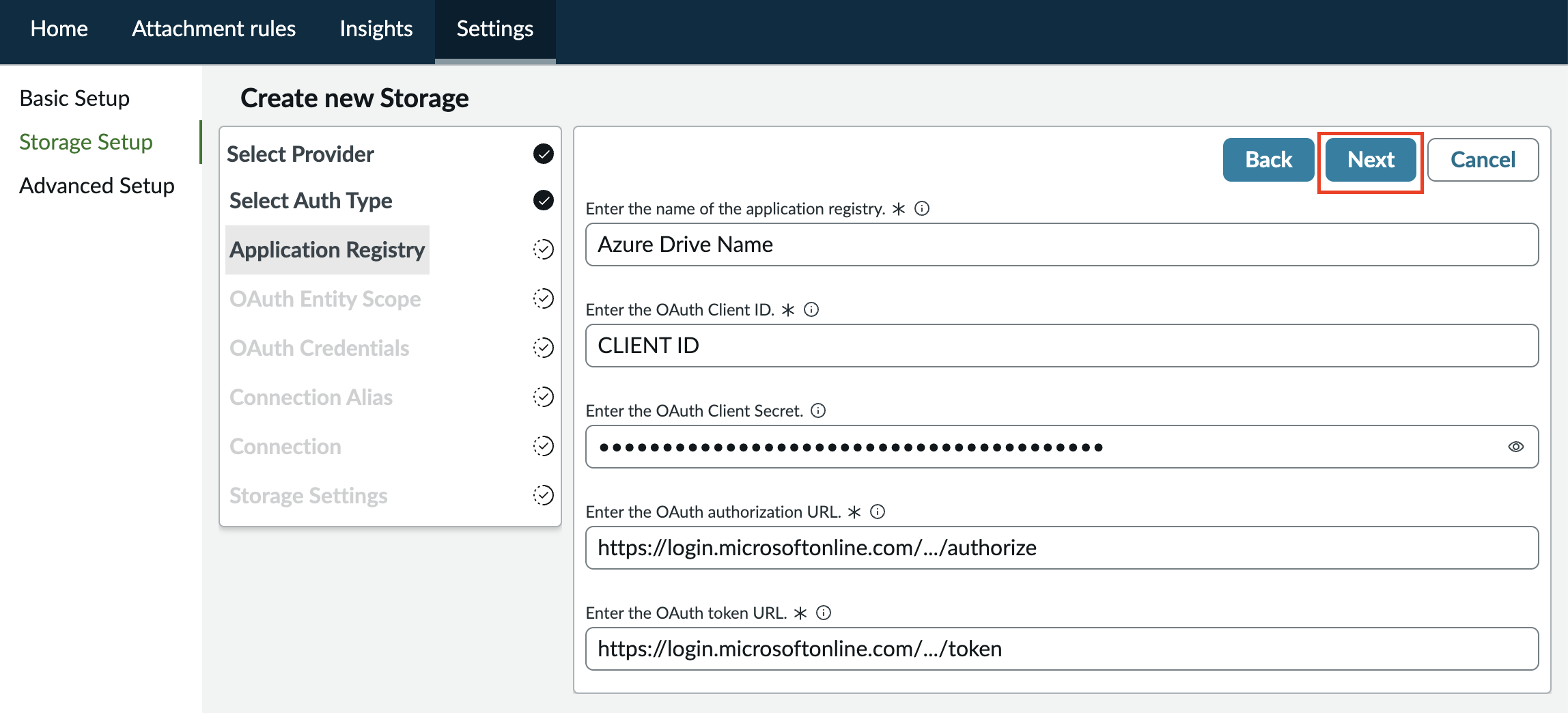Open the Home tab
Screen dimensions: 1568x713
point(59,29)
